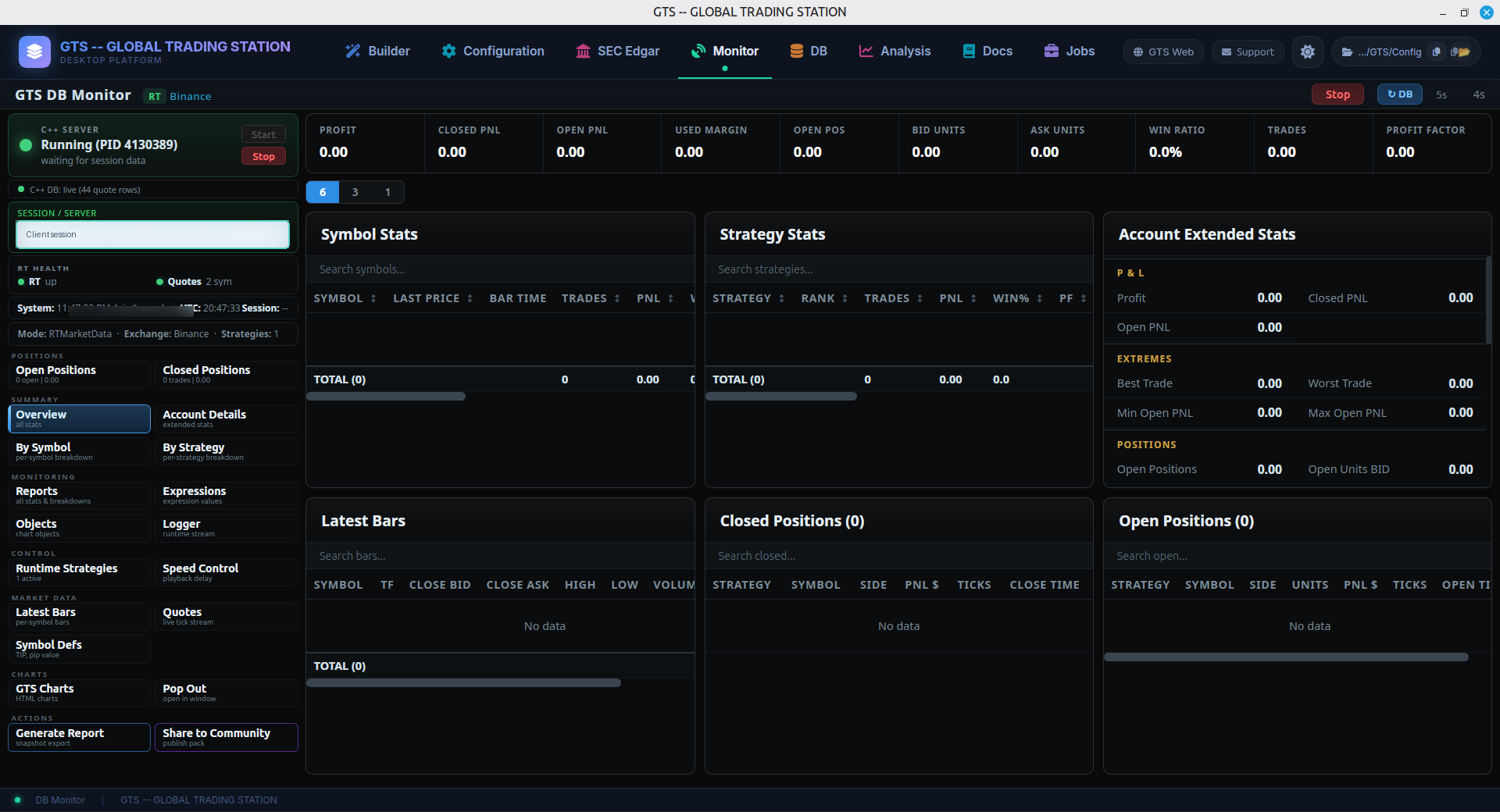Image resolution: width=1500 pixels, height=812 pixels.
Task: Click Account Extended Stats vertical scrollbar
Action: [1488, 300]
